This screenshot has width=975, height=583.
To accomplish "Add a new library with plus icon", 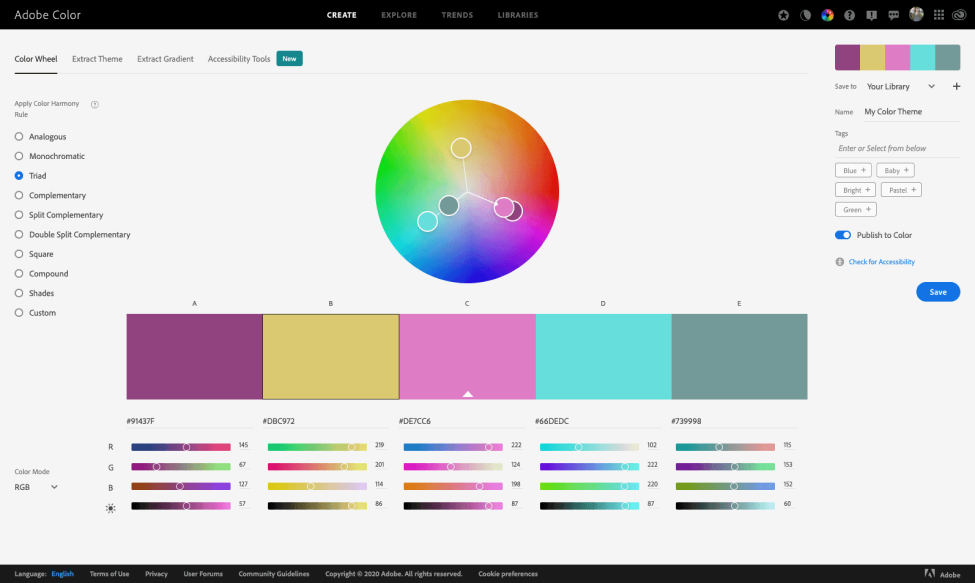I will [x=956, y=86].
